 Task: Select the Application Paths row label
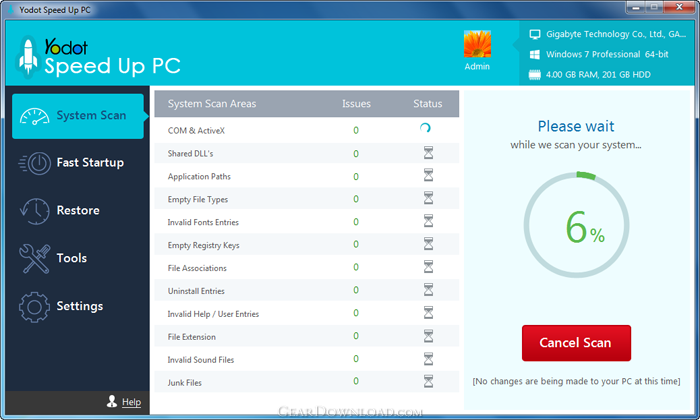199,177
